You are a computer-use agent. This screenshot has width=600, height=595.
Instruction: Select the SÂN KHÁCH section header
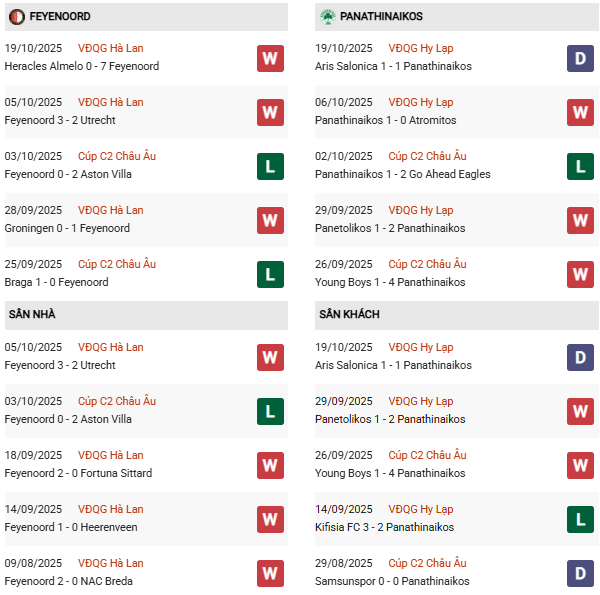[349, 315]
